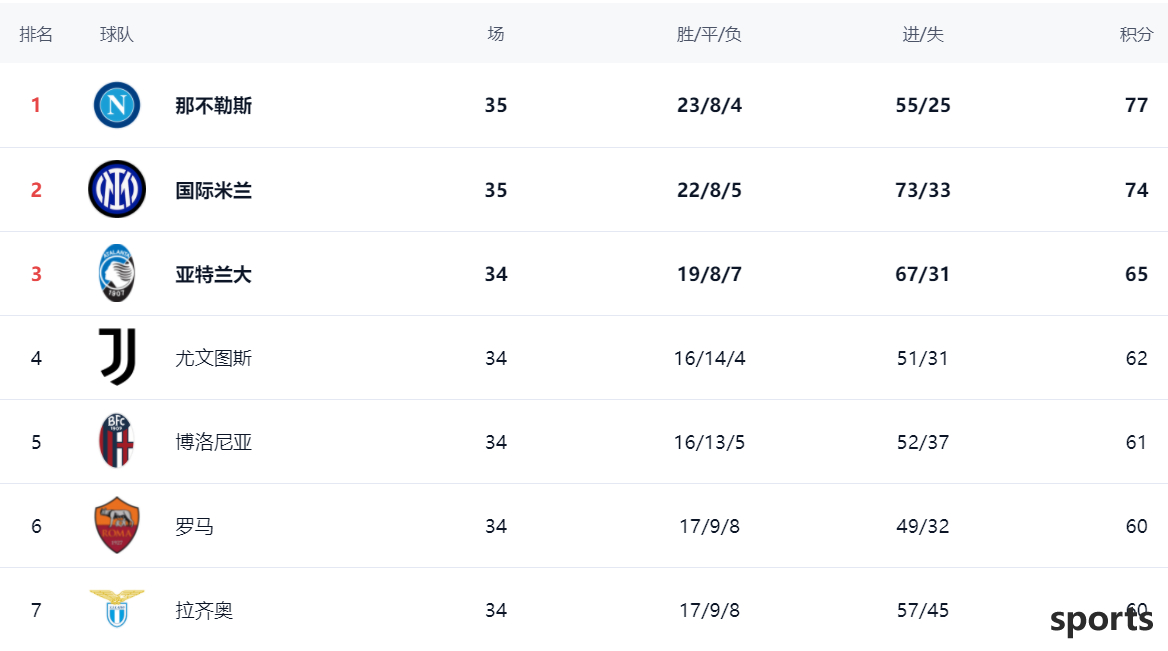Image resolution: width=1168 pixels, height=651 pixels.
Task: Select the 拉齐奥 team name
Action: 204,611
